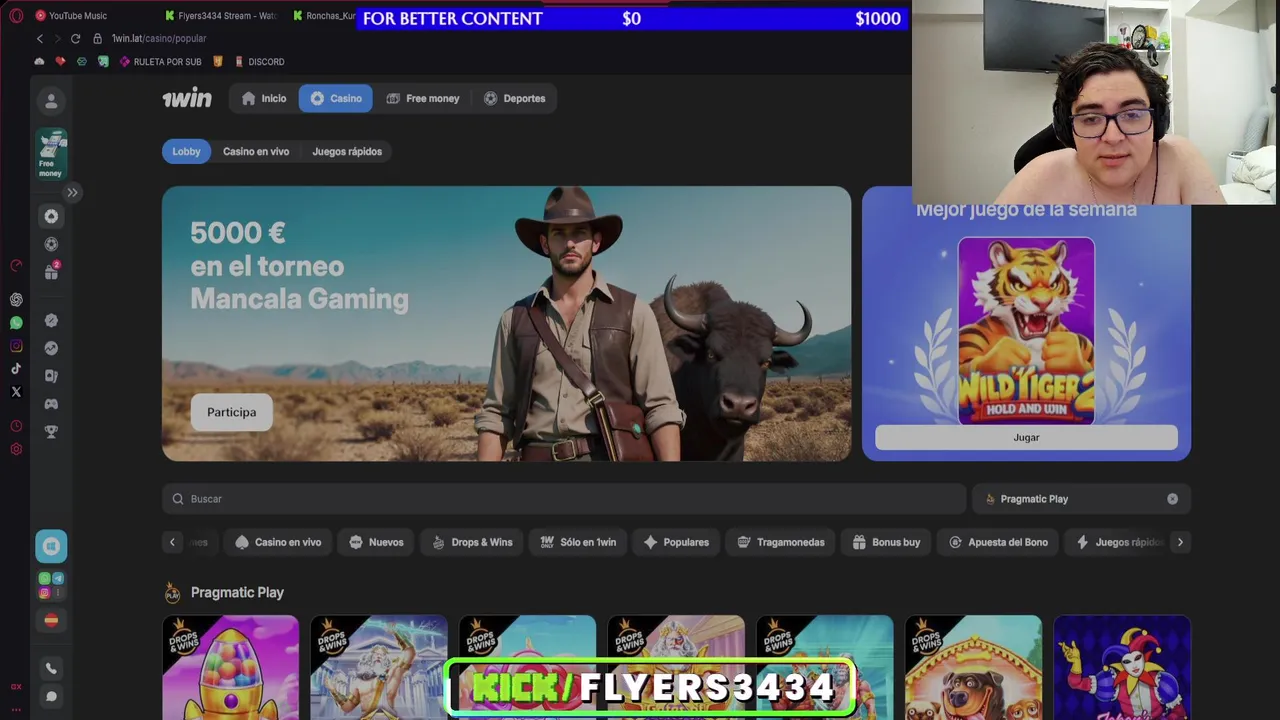The height and width of the screenshot is (720, 1280).
Task: Click the blue app download sidebar icon
Action: (51, 546)
